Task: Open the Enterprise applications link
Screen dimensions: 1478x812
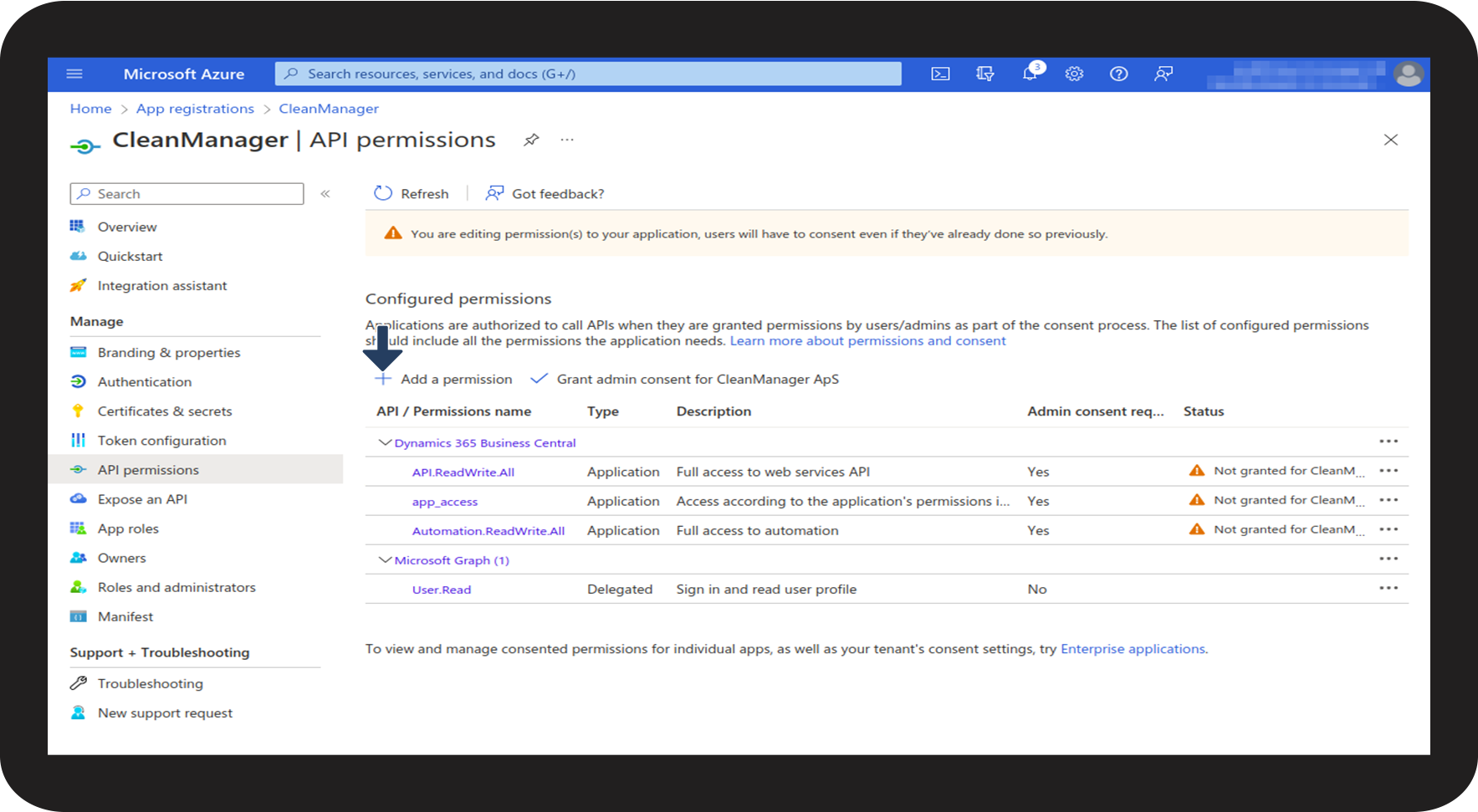Action: tap(1133, 649)
